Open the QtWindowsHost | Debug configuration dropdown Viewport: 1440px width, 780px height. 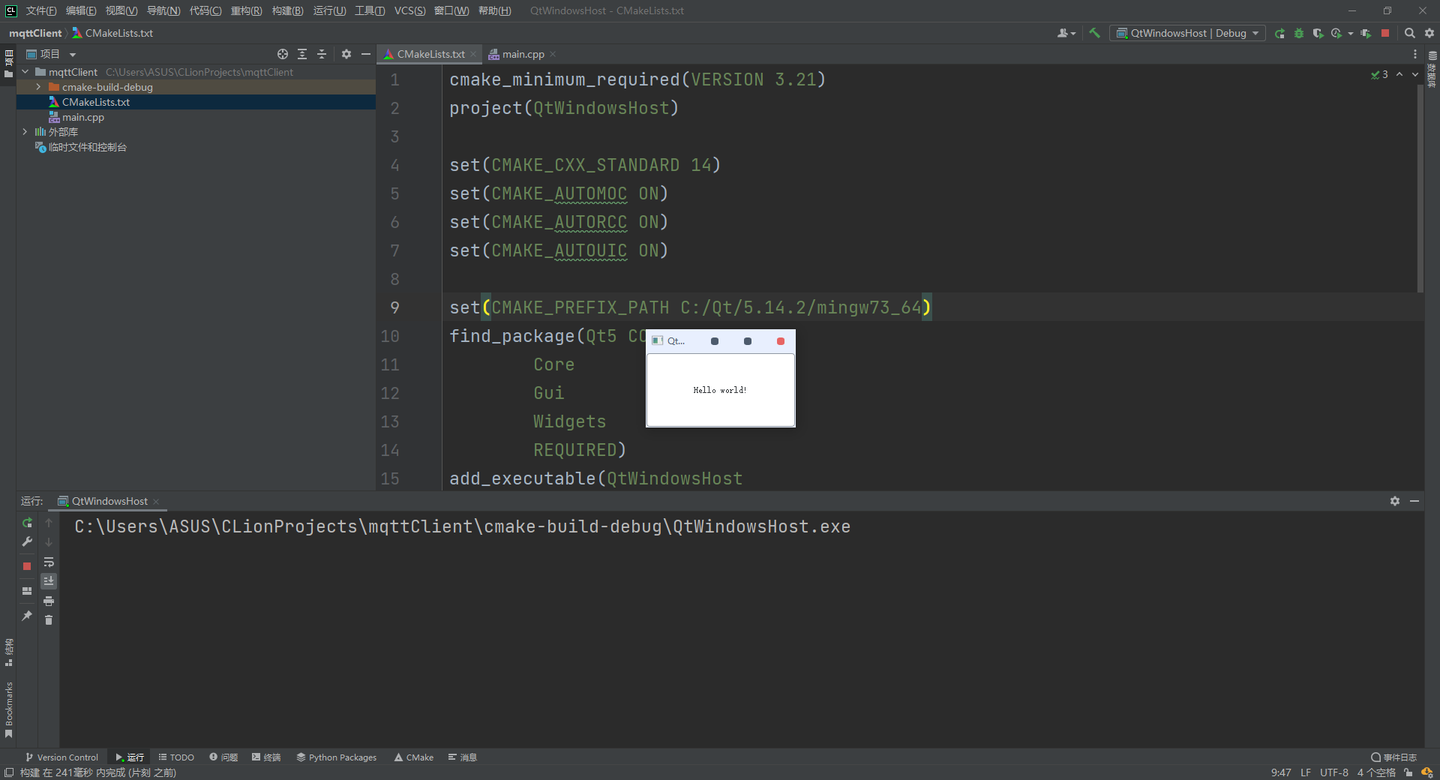tap(1188, 33)
